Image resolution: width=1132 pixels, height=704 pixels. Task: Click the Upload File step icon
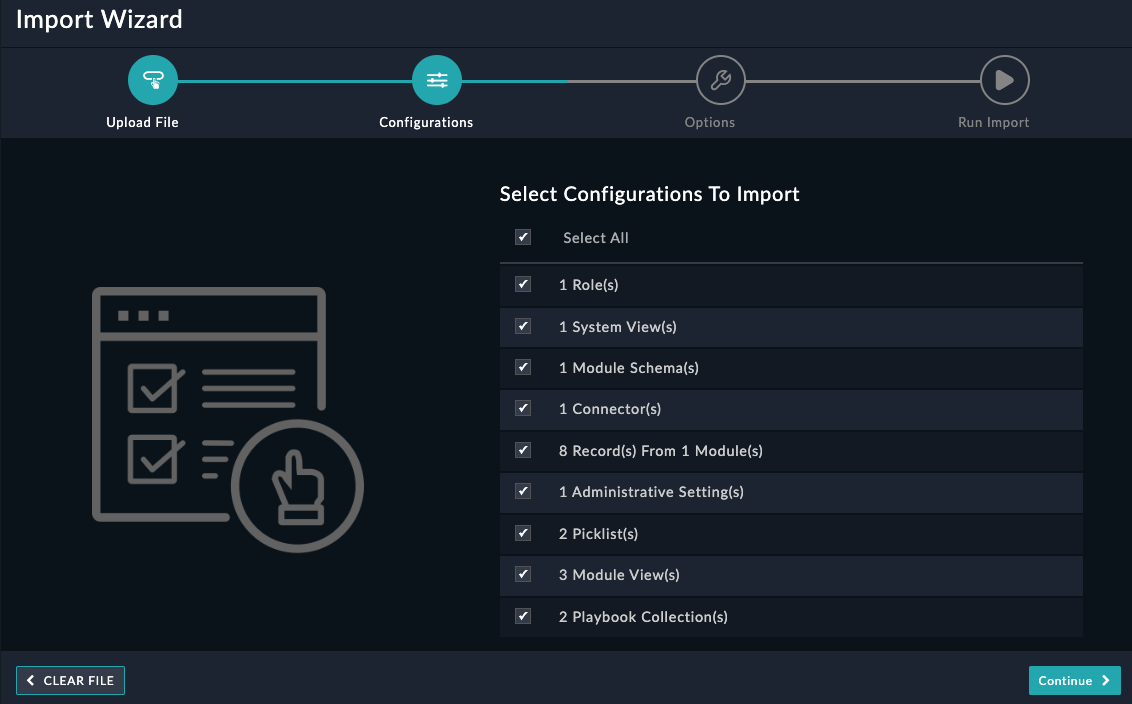(x=153, y=80)
